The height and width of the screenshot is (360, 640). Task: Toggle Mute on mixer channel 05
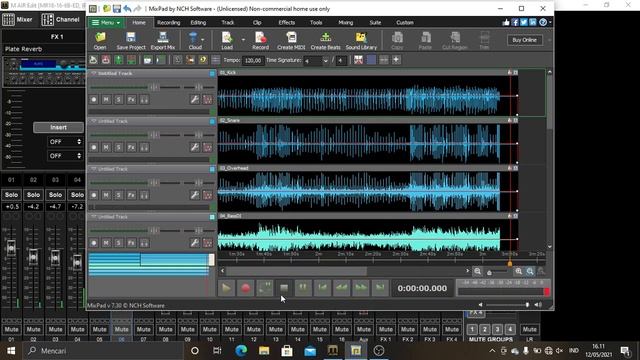(x=100, y=329)
